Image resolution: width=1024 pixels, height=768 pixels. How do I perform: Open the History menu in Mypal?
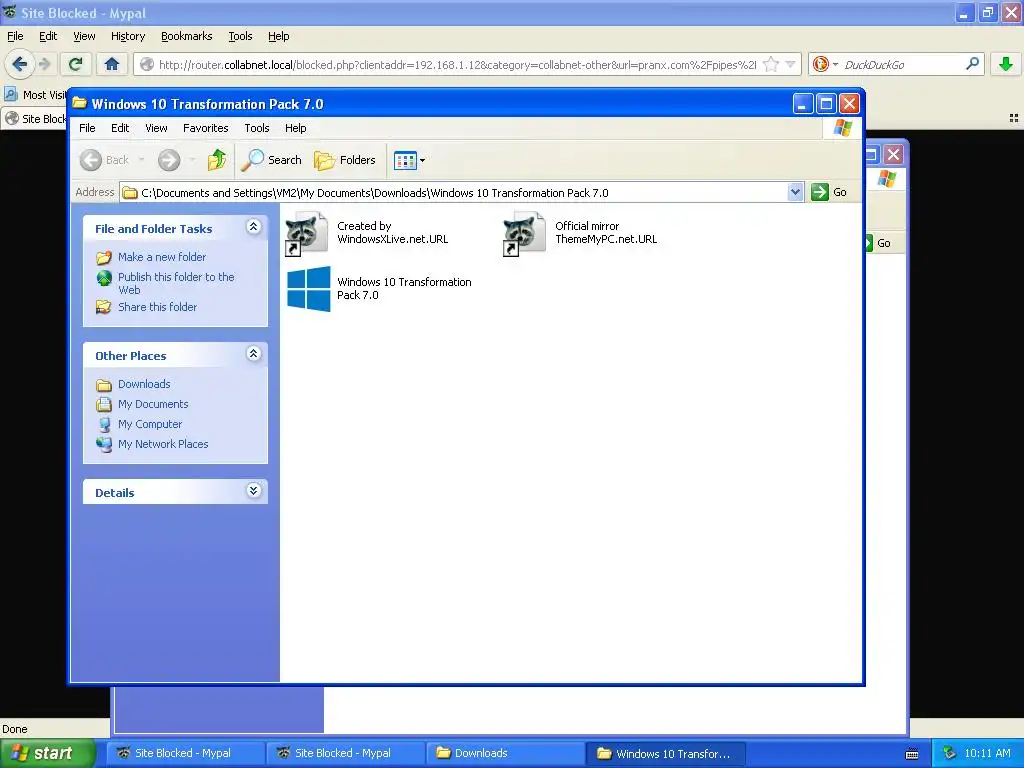point(127,36)
